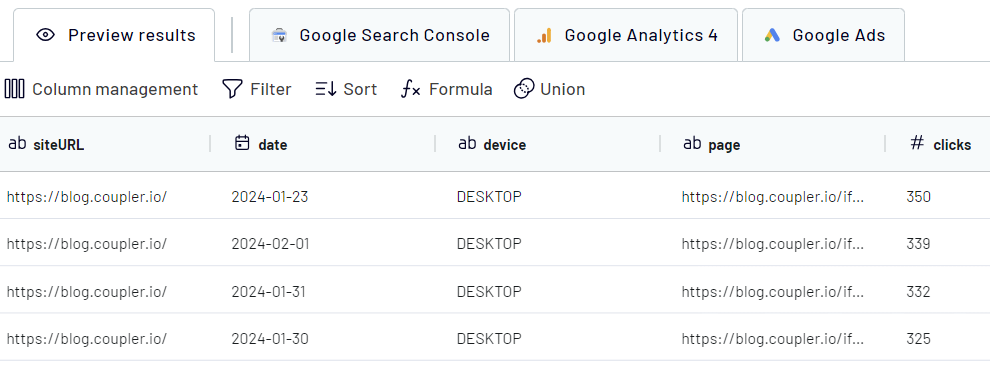Click the siteURL cell in the last row

pos(86,339)
